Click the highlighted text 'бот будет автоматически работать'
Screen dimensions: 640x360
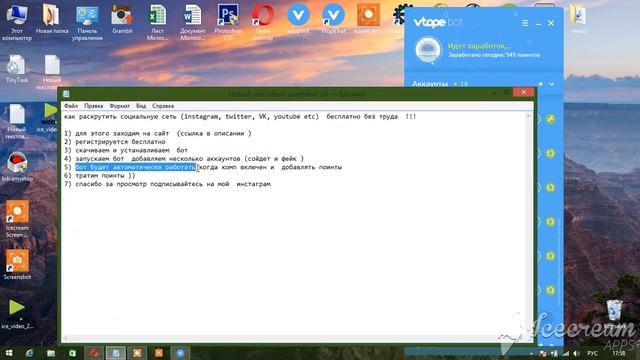click(136, 167)
